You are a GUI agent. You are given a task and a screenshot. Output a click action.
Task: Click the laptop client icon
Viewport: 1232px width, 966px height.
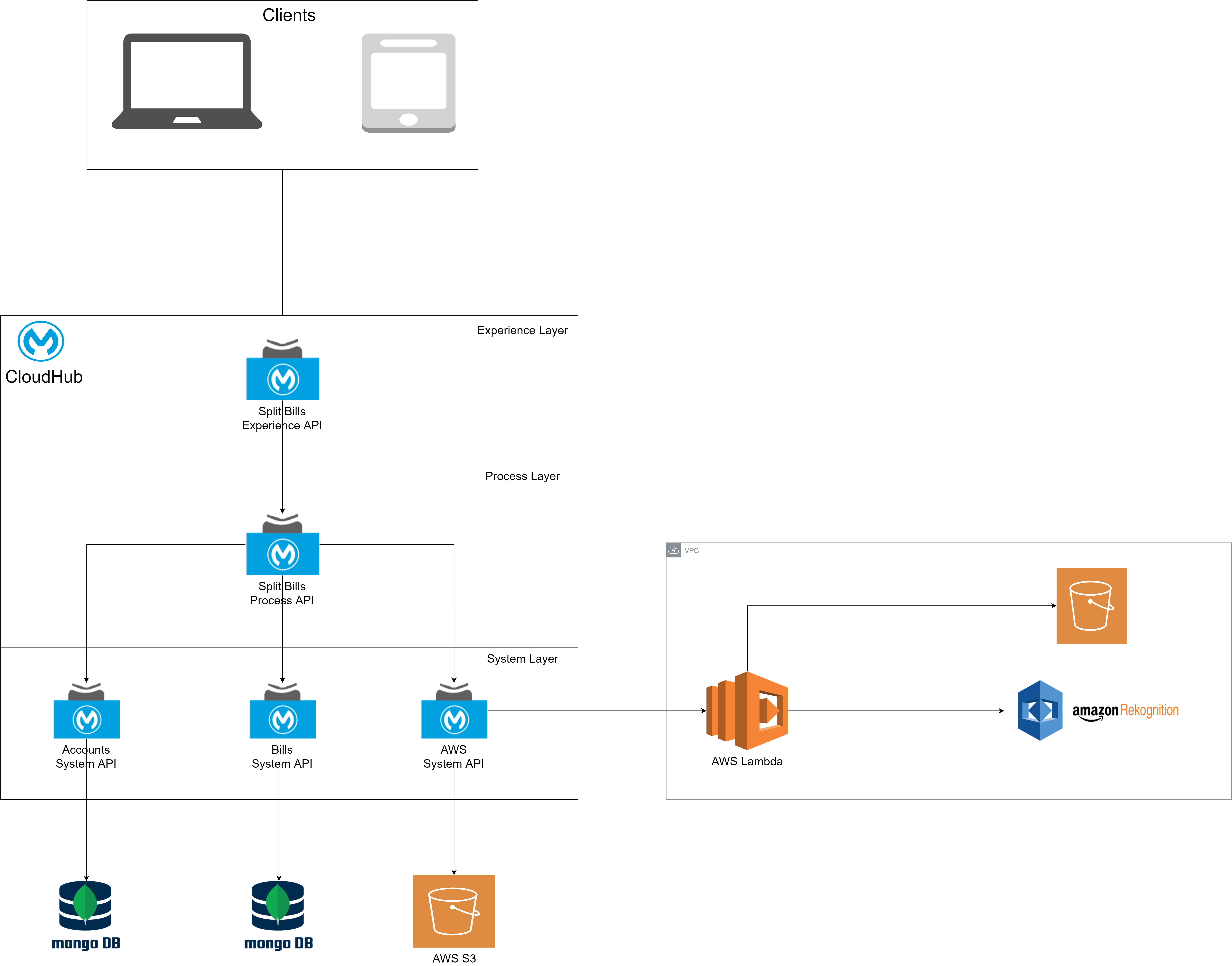point(187,81)
